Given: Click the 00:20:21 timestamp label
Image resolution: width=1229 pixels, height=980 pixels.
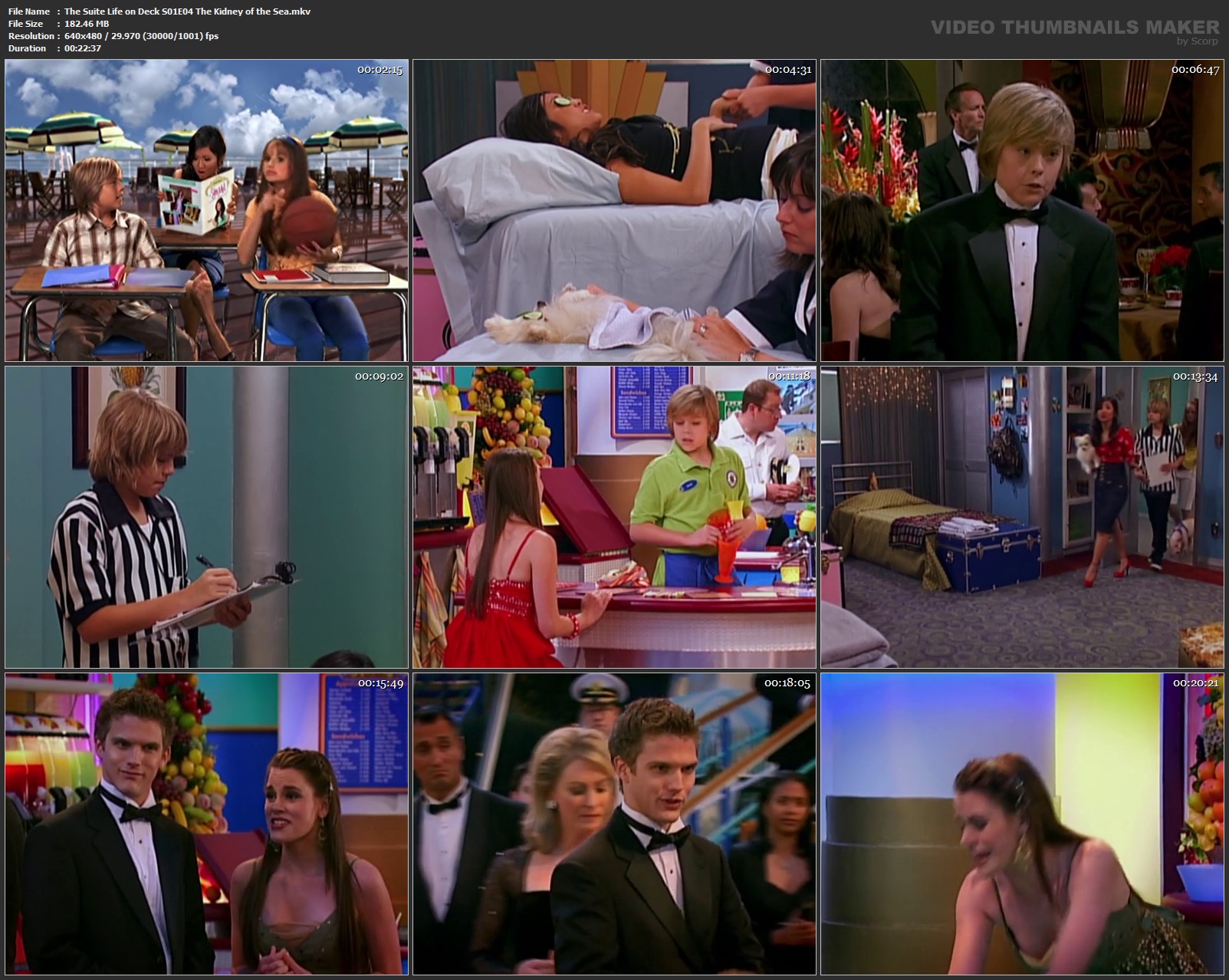Looking at the screenshot, I should click(x=1196, y=682).
